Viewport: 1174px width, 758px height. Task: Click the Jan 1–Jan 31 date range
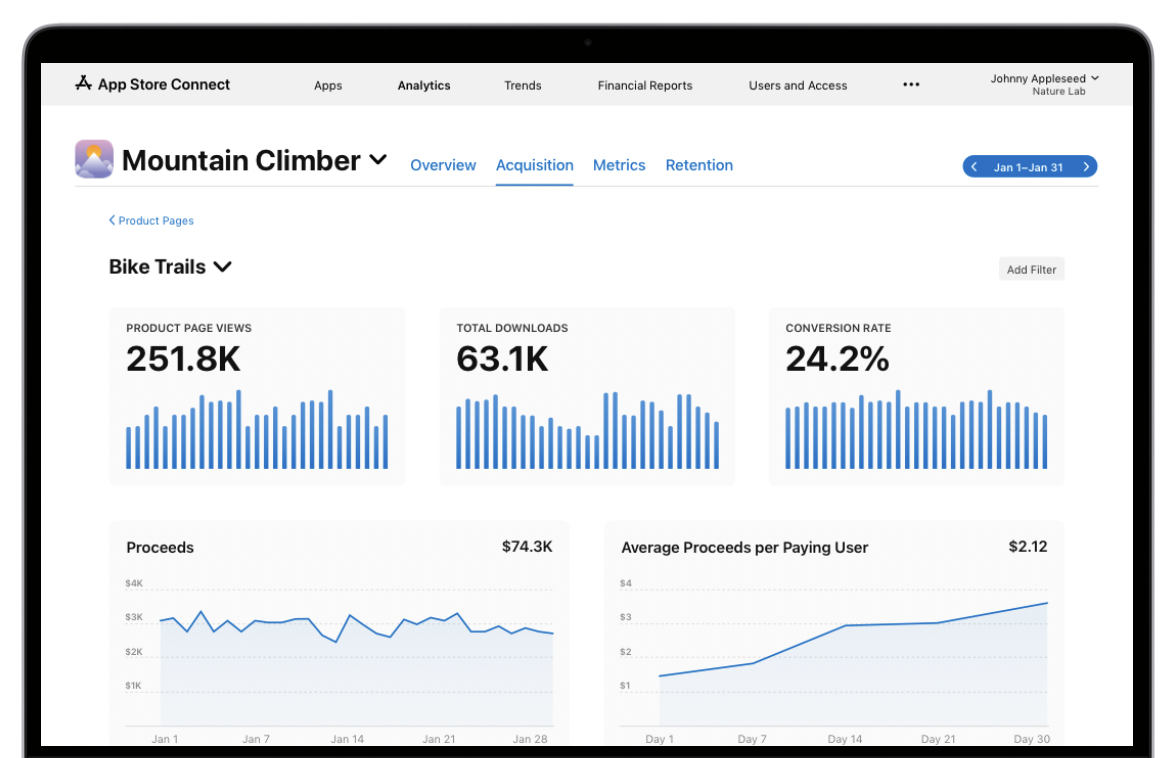(x=1028, y=167)
